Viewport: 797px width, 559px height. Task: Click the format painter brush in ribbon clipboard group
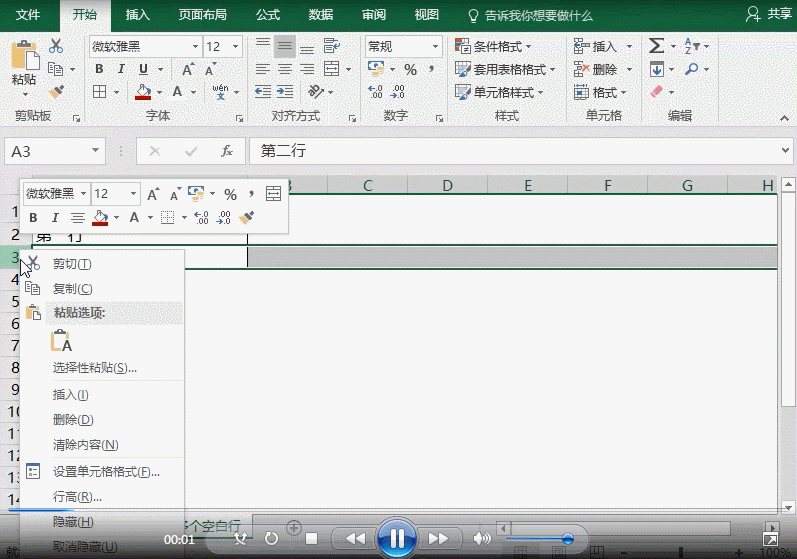click(x=56, y=91)
